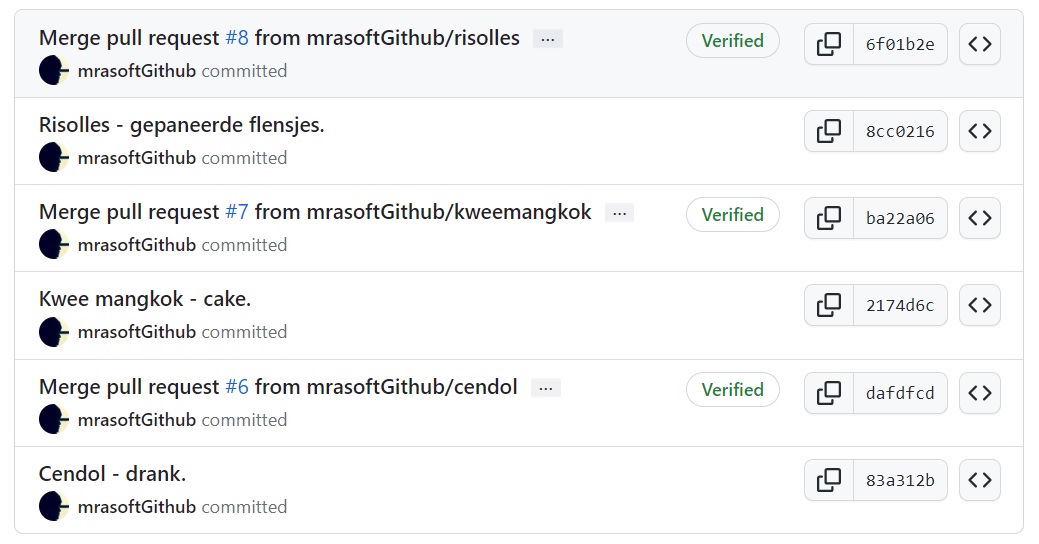Browse repository at commit dafdfcd
The image size is (1039, 544).
click(979, 393)
